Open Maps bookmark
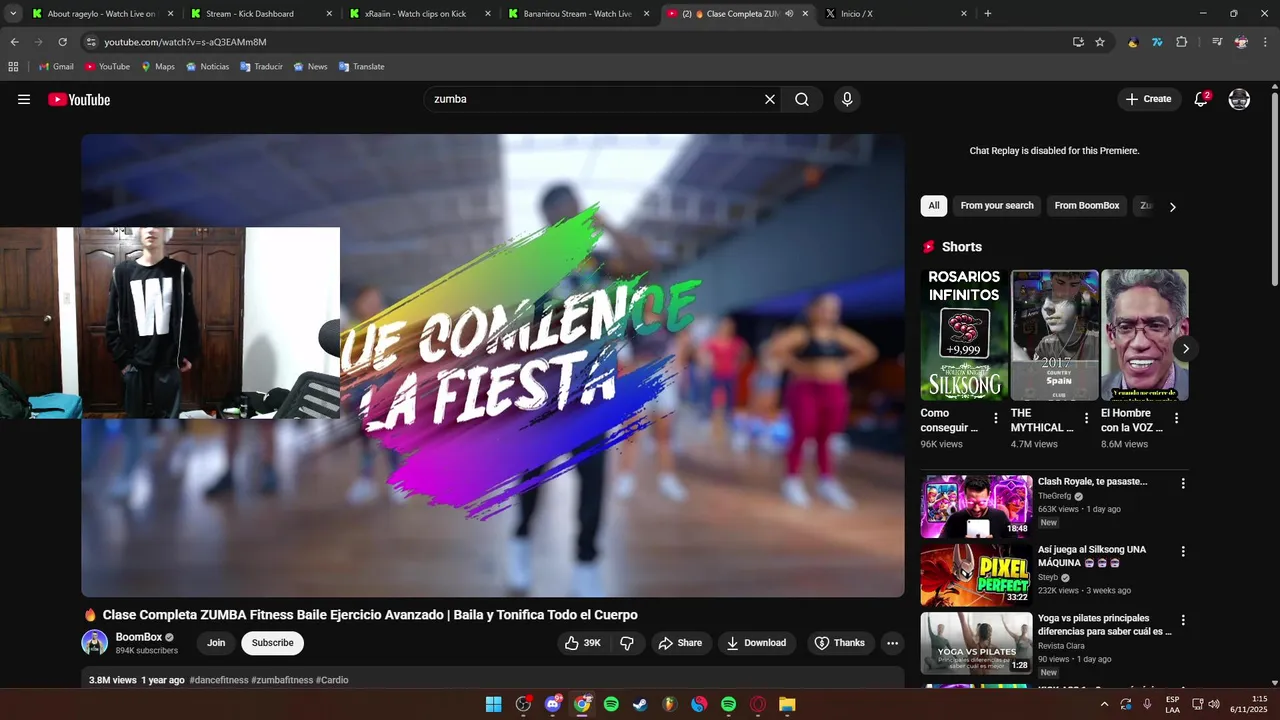This screenshot has width=1280, height=720. [x=158, y=66]
